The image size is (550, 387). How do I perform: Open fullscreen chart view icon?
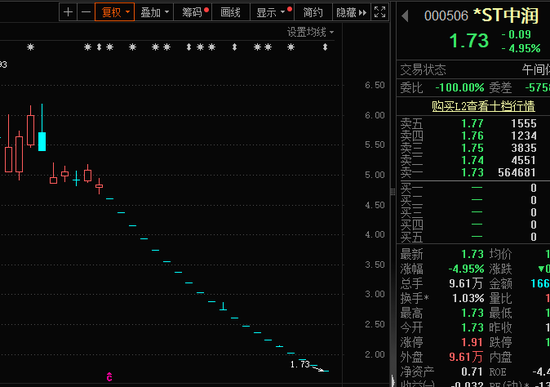click(x=380, y=13)
